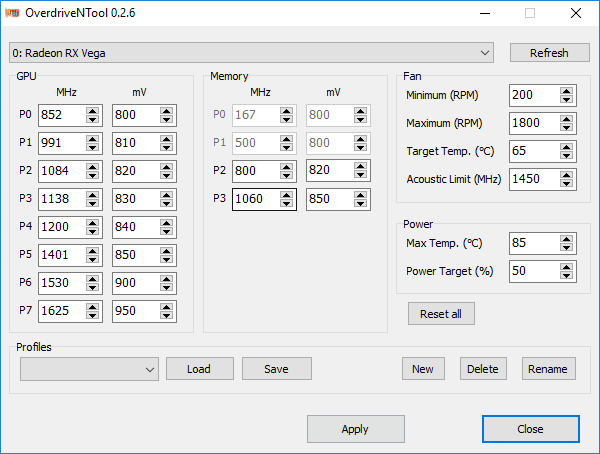The image size is (600, 454).
Task: Open the Radeon RX Vega GPU dropdown
Action: tap(251, 53)
